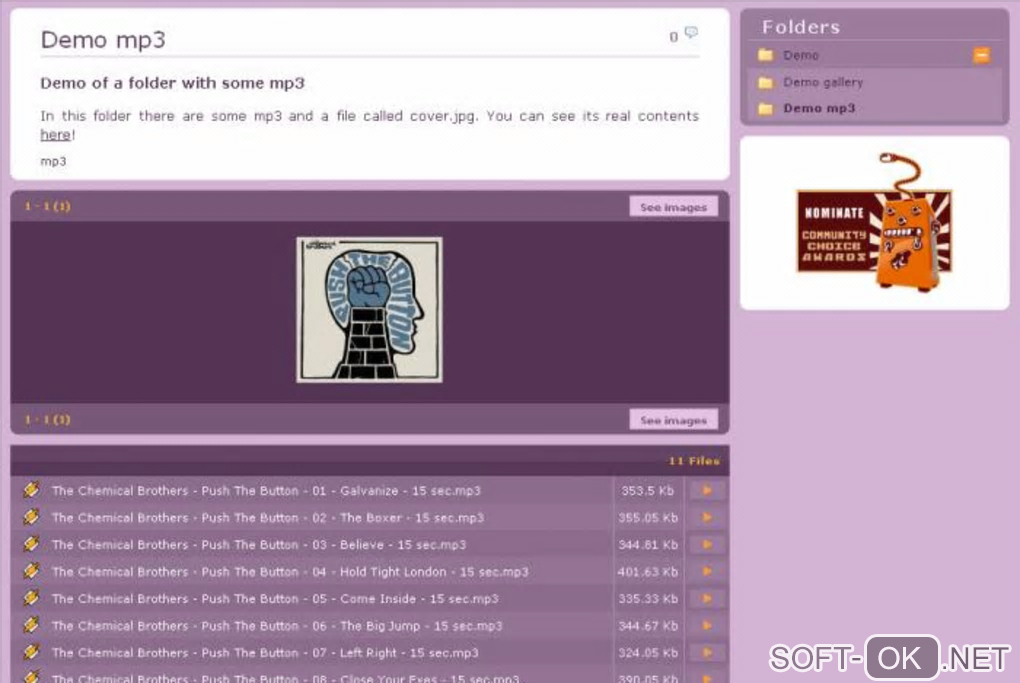Open file '07 - Left Right - 15 sec.mp3'
This screenshot has width=1020, height=683.
265,652
